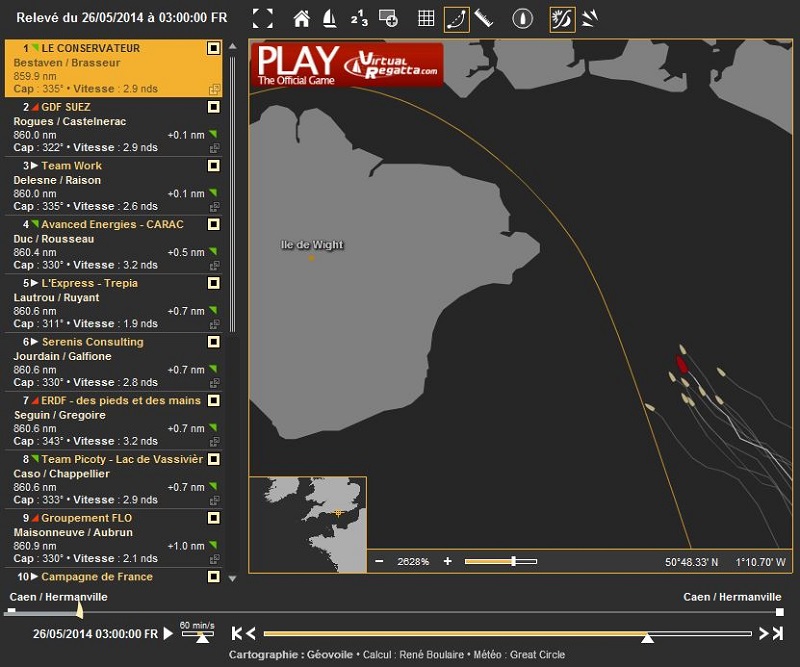Click the Ile de Wight map label
Image resolution: width=800 pixels, height=667 pixels.
[312, 245]
